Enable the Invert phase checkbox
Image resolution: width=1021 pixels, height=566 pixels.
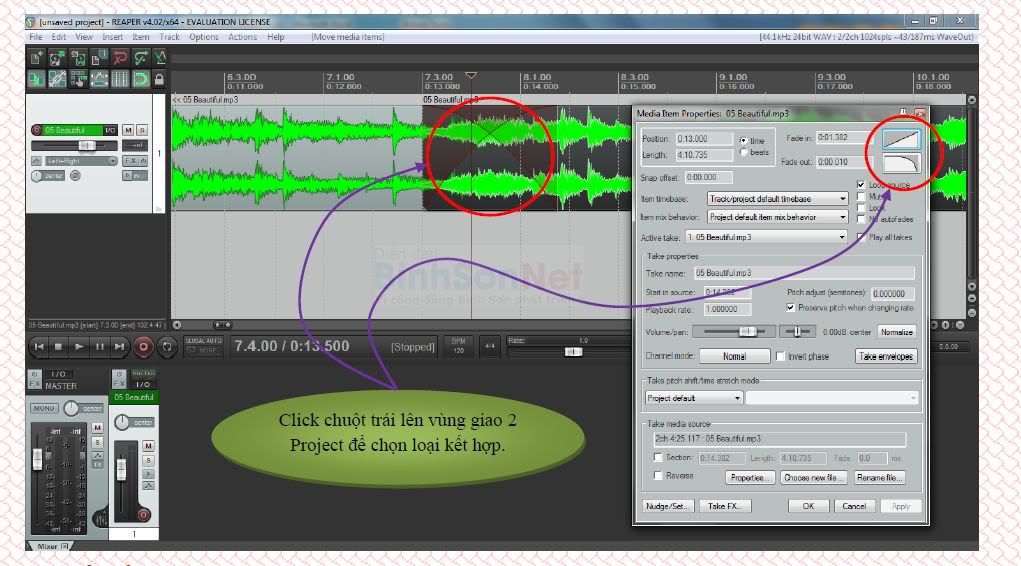[781, 356]
